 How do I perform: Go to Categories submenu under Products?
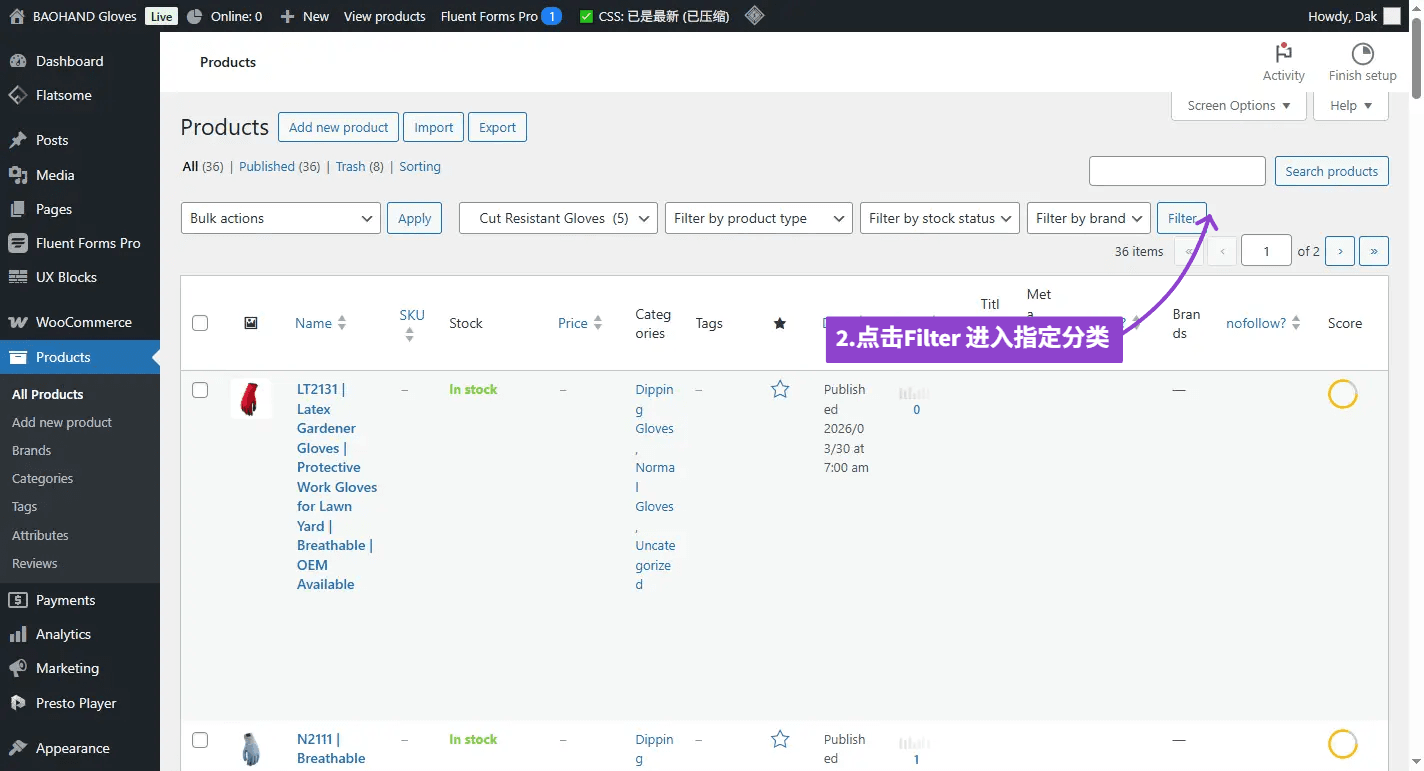pos(42,478)
